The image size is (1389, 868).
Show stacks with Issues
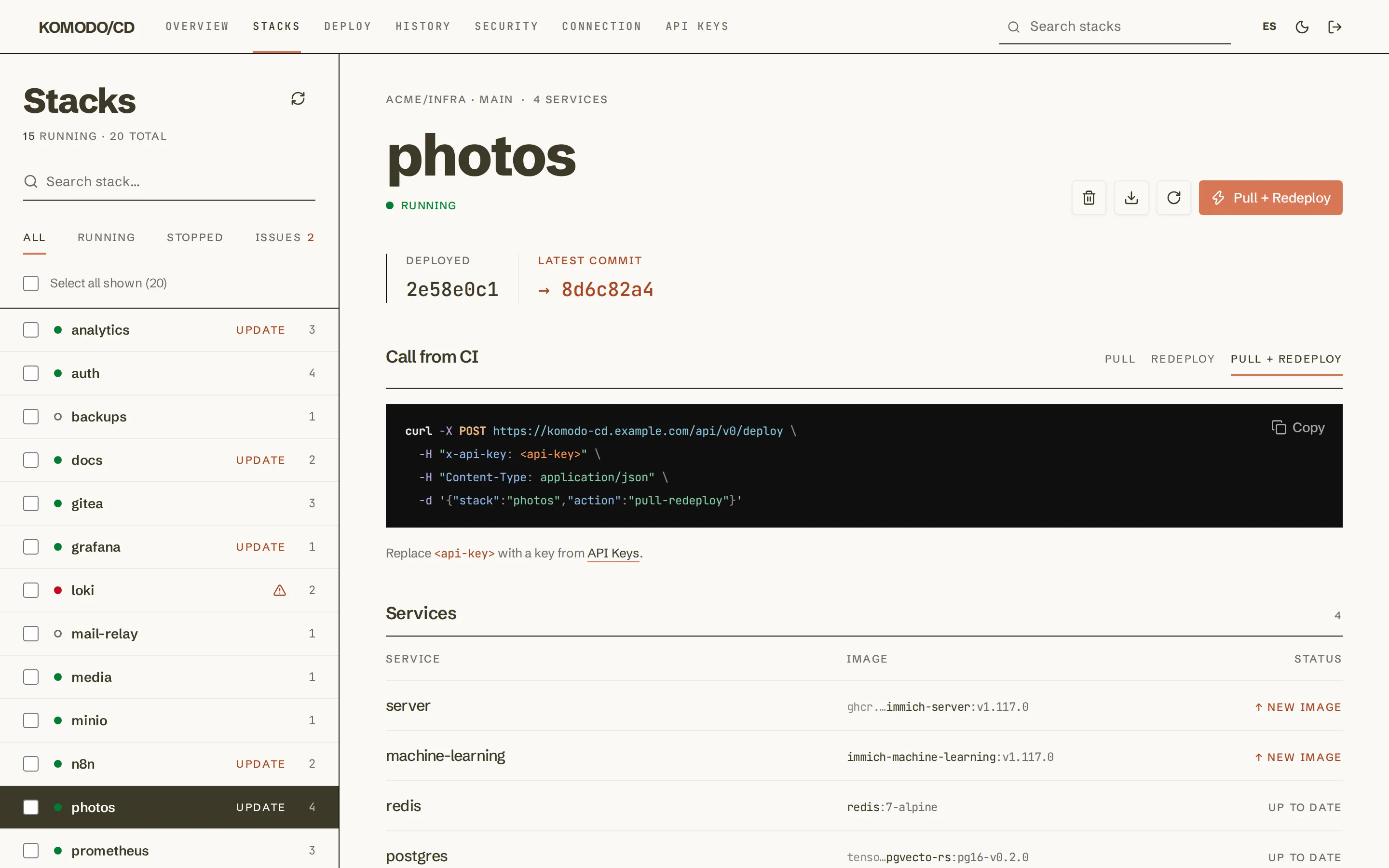(x=285, y=238)
